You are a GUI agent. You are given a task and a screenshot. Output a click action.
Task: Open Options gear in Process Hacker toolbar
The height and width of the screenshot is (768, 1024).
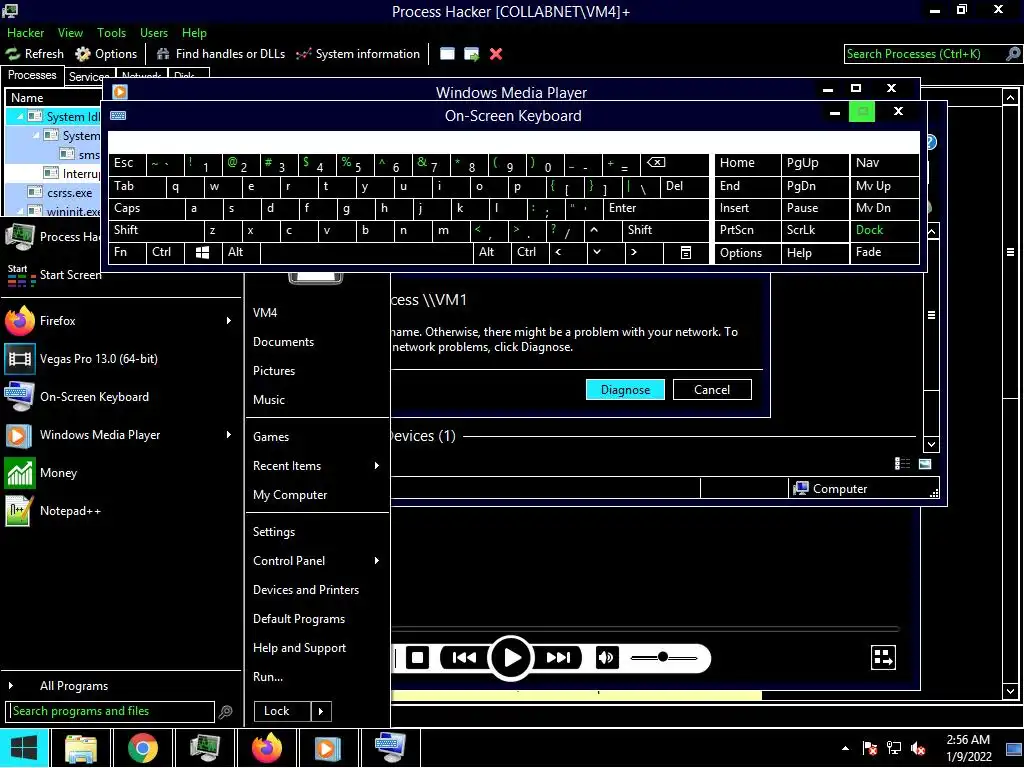tap(106, 54)
